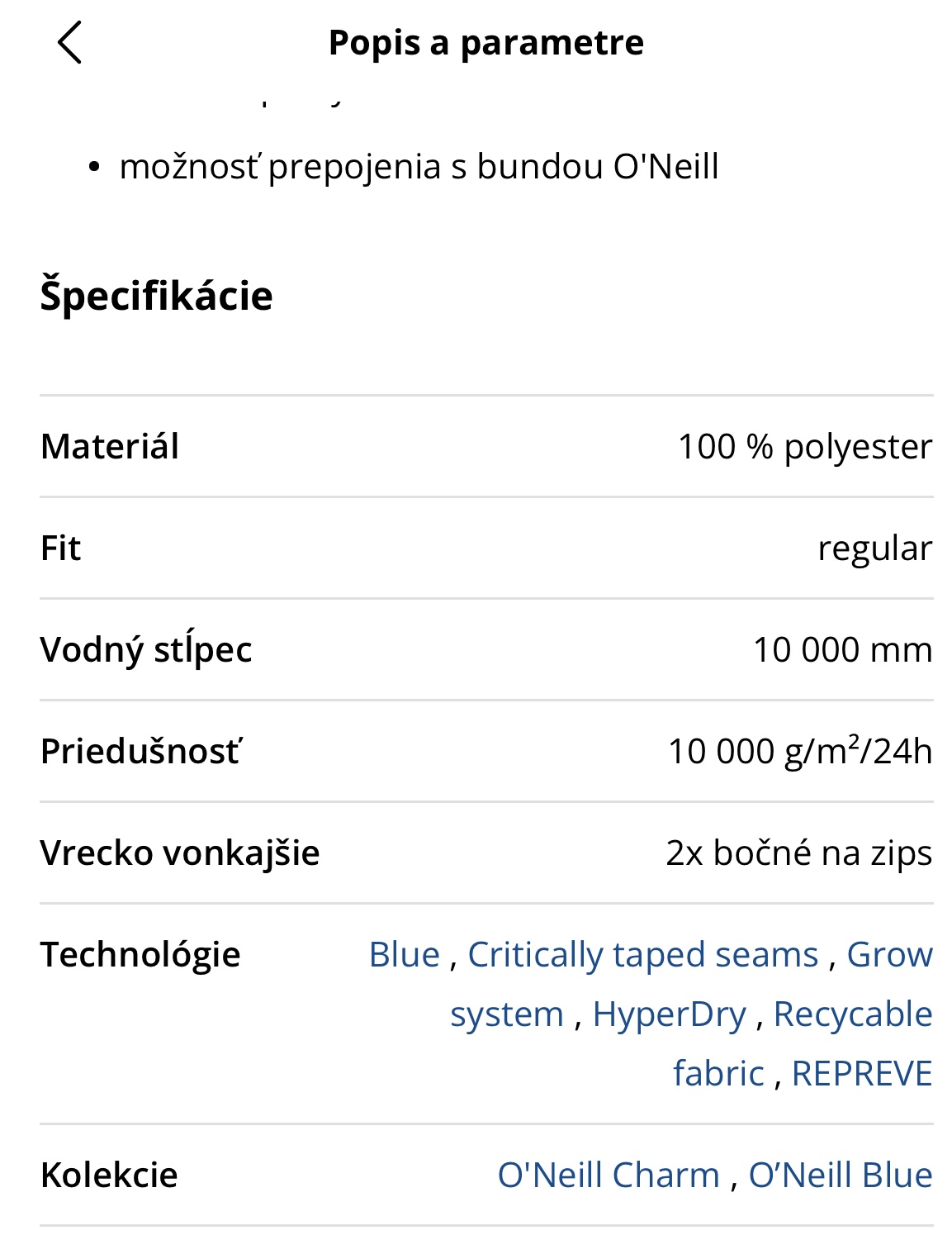Select the REPREVE technology link
Screen dimensions: 952x1235
click(x=861, y=1073)
